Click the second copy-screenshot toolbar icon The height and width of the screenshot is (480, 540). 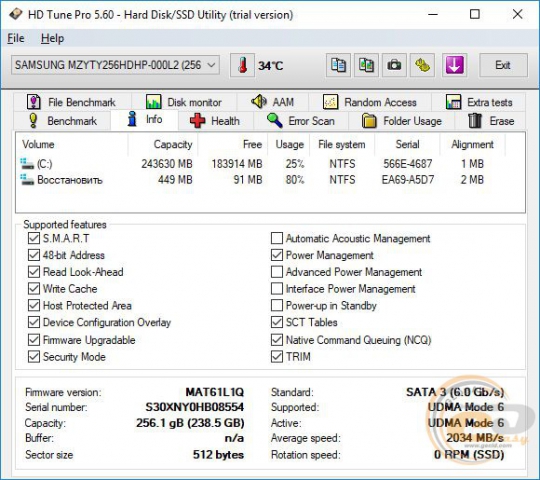click(366, 65)
